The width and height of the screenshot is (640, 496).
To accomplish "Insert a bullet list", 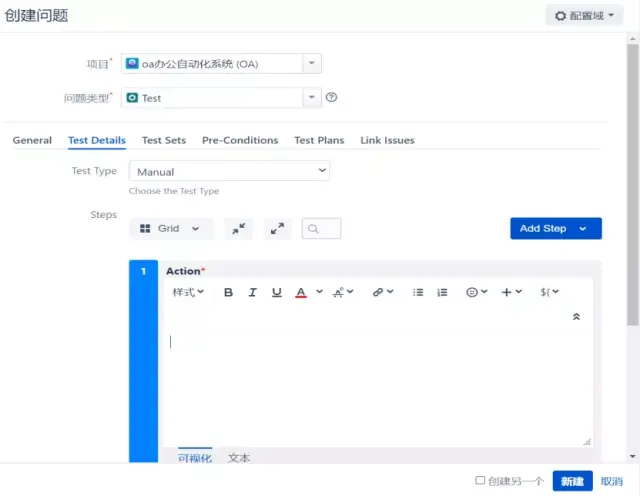I will pos(418,292).
